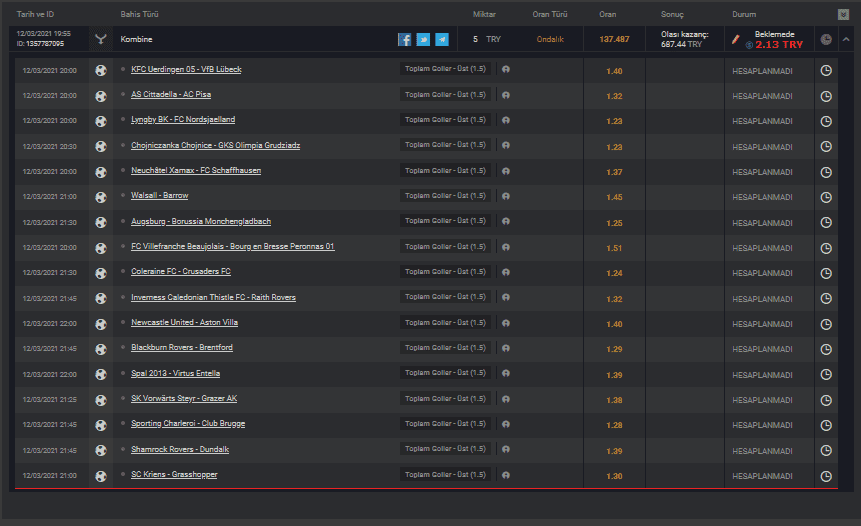The width and height of the screenshot is (861, 526).
Task: Sort by the Oran Türü column header
Action: 550,14
